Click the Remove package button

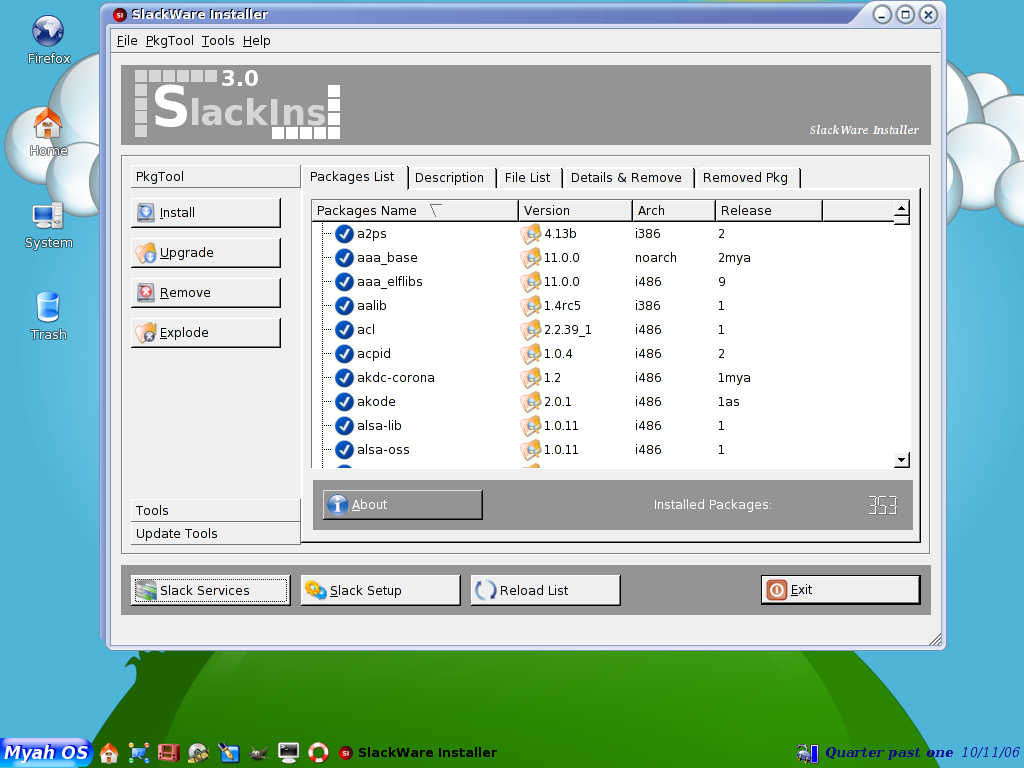[206, 293]
